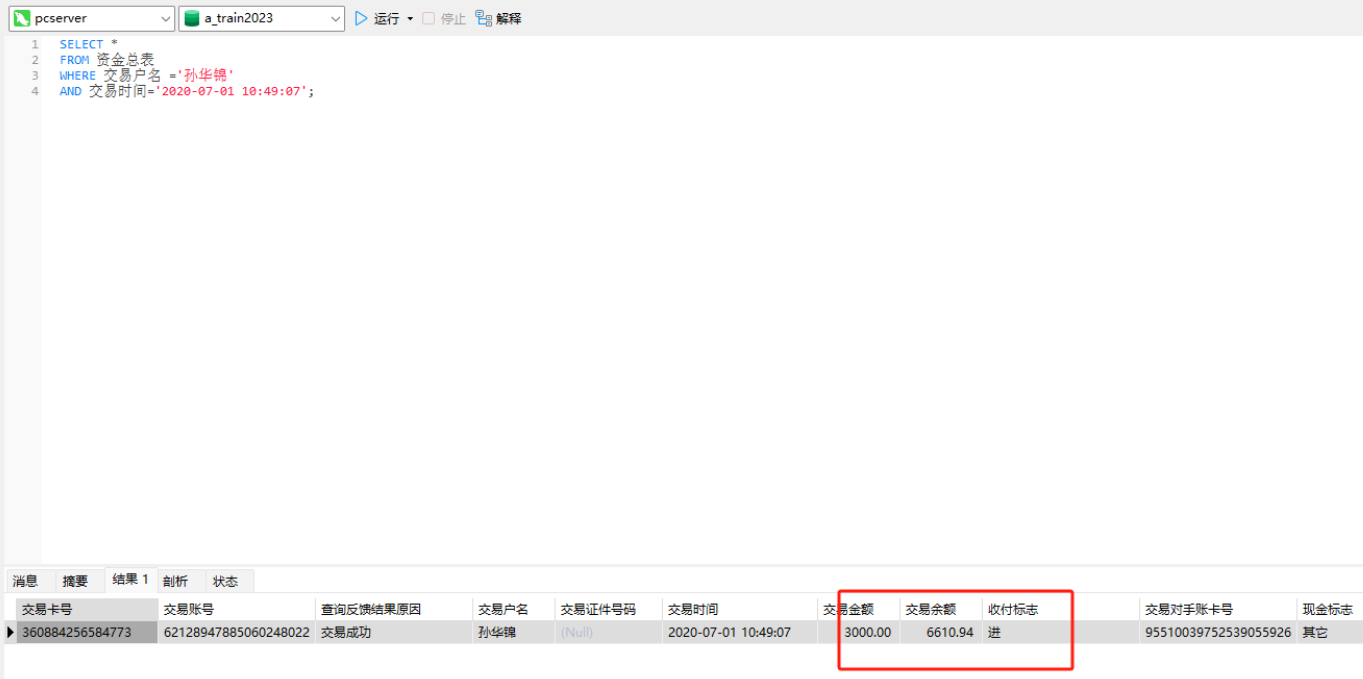Click the 交易卡号 column header
The width and height of the screenshot is (1363, 679).
pos(47,609)
